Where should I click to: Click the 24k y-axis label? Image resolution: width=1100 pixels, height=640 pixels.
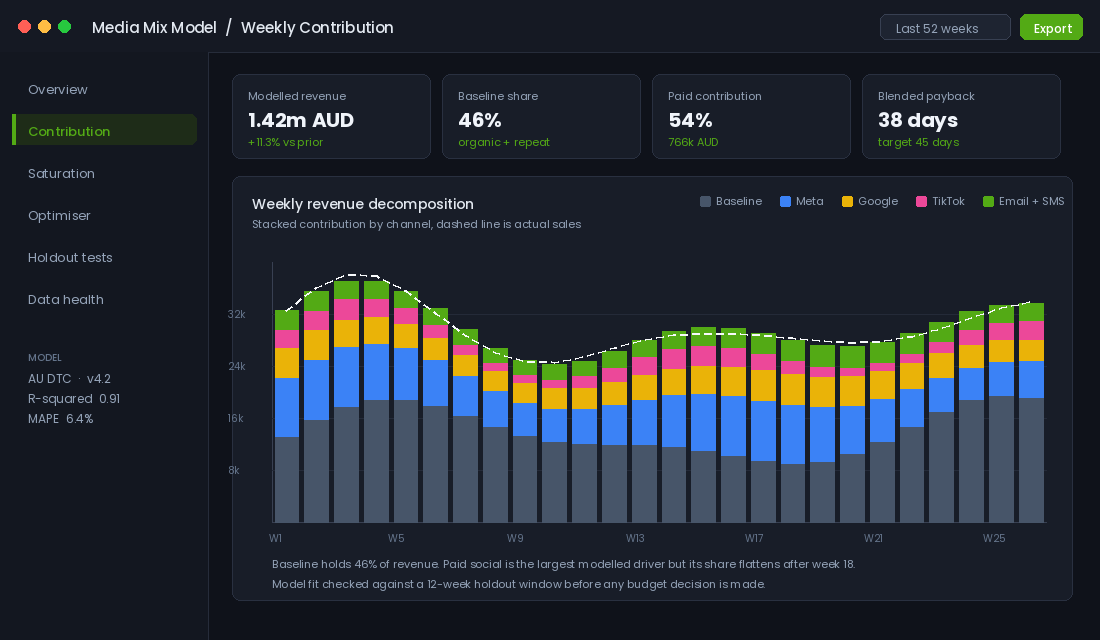[236, 366]
